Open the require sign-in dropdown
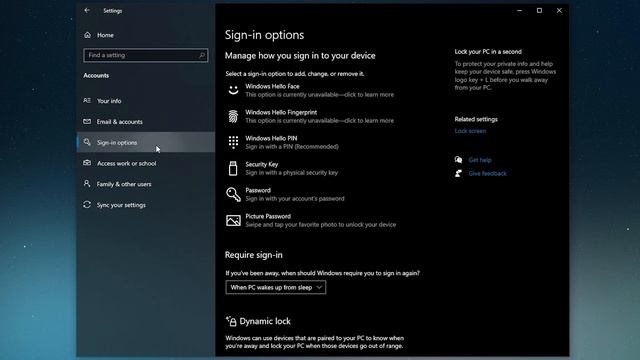The image size is (640, 360). (x=276, y=287)
